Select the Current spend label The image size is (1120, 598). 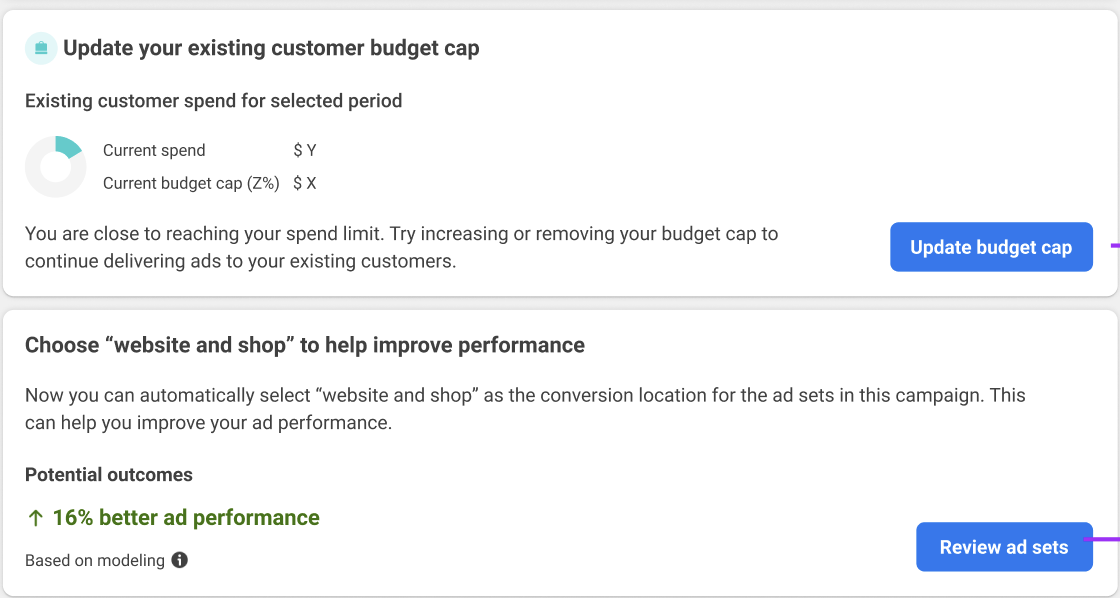pyautogui.click(x=154, y=151)
